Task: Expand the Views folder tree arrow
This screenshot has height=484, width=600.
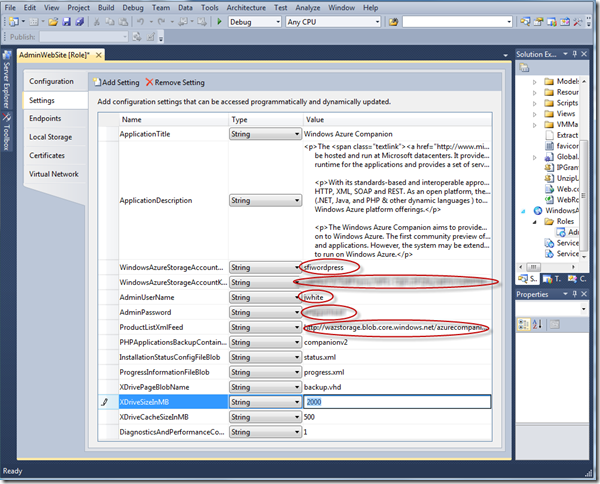Action: coord(535,114)
